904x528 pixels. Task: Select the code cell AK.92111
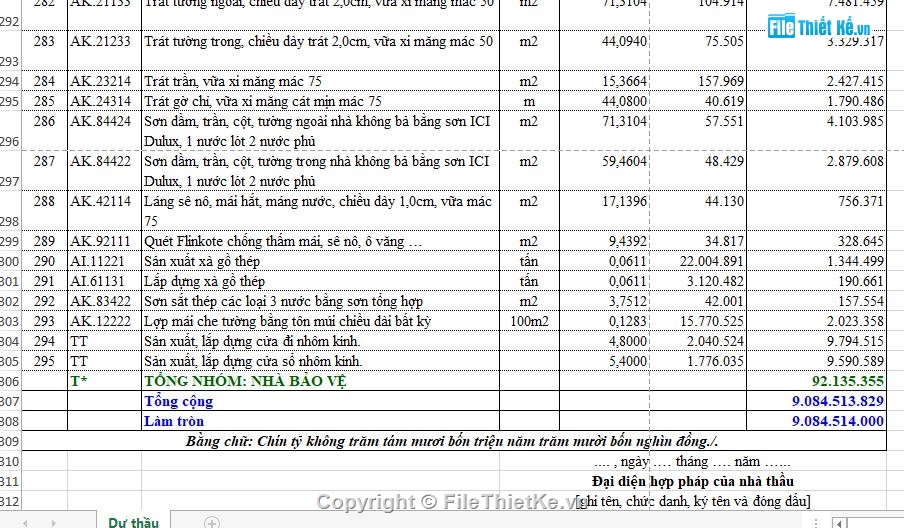(x=104, y=241)
